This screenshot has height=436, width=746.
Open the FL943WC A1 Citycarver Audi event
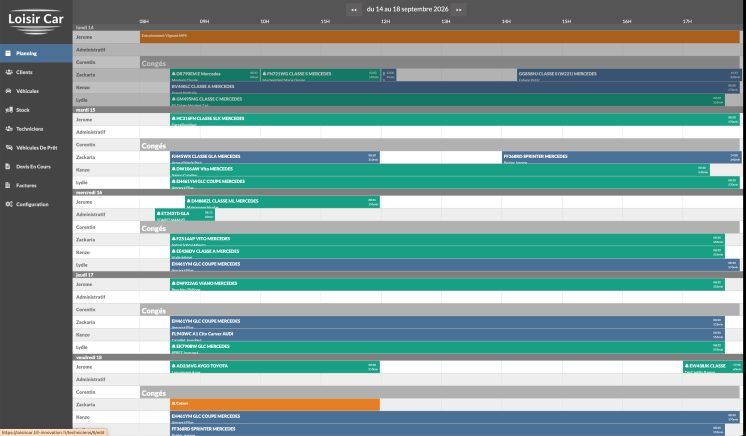point(447,335)
